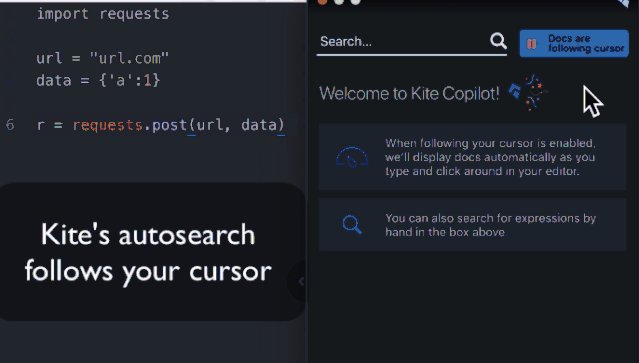Click the Welcome to Kite Copilot! heading
The image size is (639, 363).
click(409, 94)
